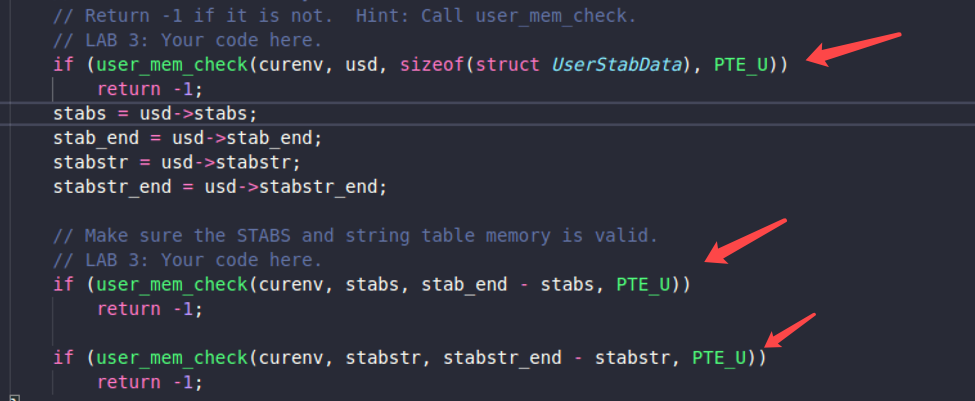Image resolution: width=975 pixels, height=401 pixels.
Task: Click the curenv argument in first check
Action: point(290,65)
